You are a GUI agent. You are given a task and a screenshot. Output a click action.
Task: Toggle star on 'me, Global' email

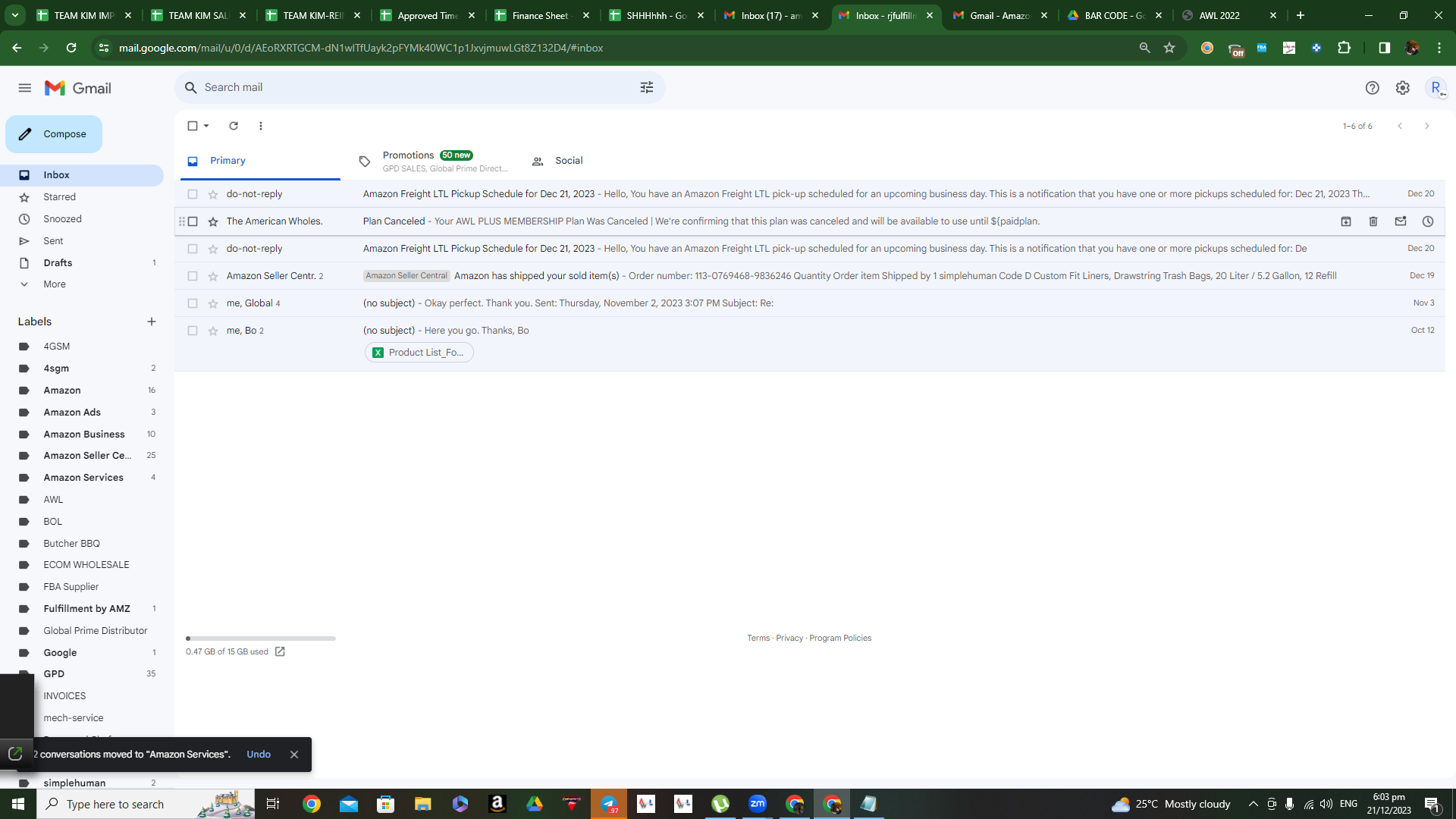coord(213,303)
